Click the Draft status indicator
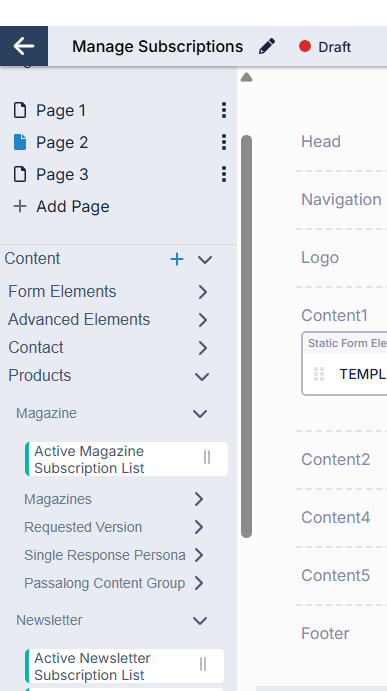 pos(325,46)
